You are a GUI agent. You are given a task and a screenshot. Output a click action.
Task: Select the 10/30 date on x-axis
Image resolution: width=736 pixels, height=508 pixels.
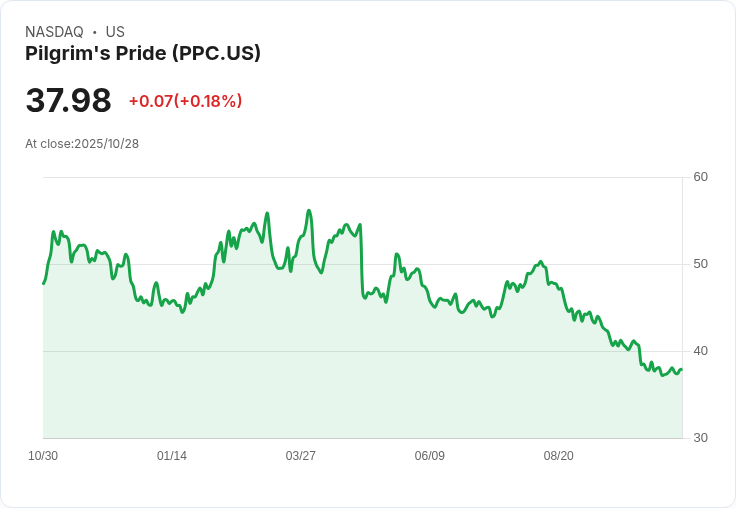(43, 456)
